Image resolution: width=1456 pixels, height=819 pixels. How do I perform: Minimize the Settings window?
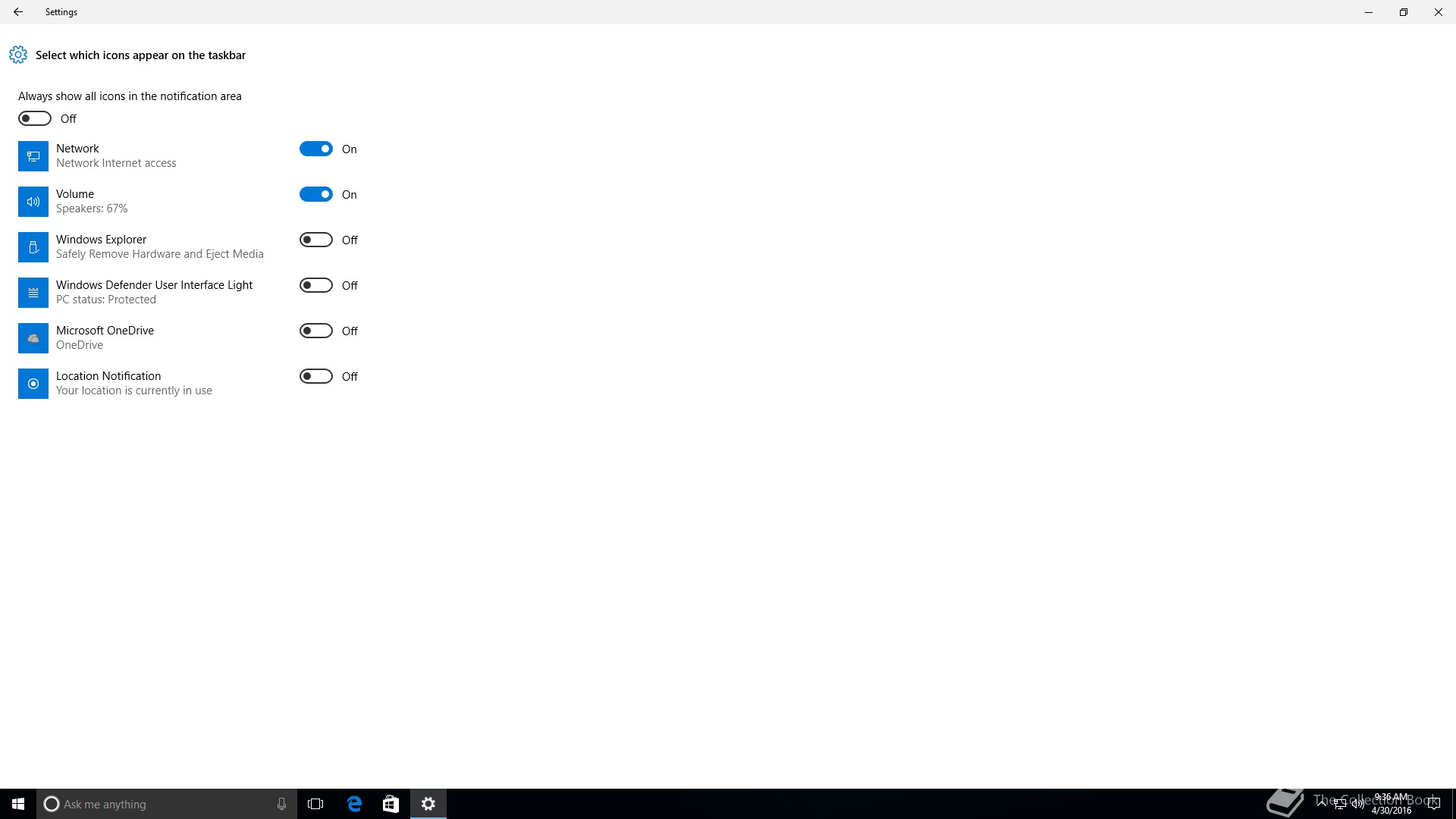point(1369,12)
